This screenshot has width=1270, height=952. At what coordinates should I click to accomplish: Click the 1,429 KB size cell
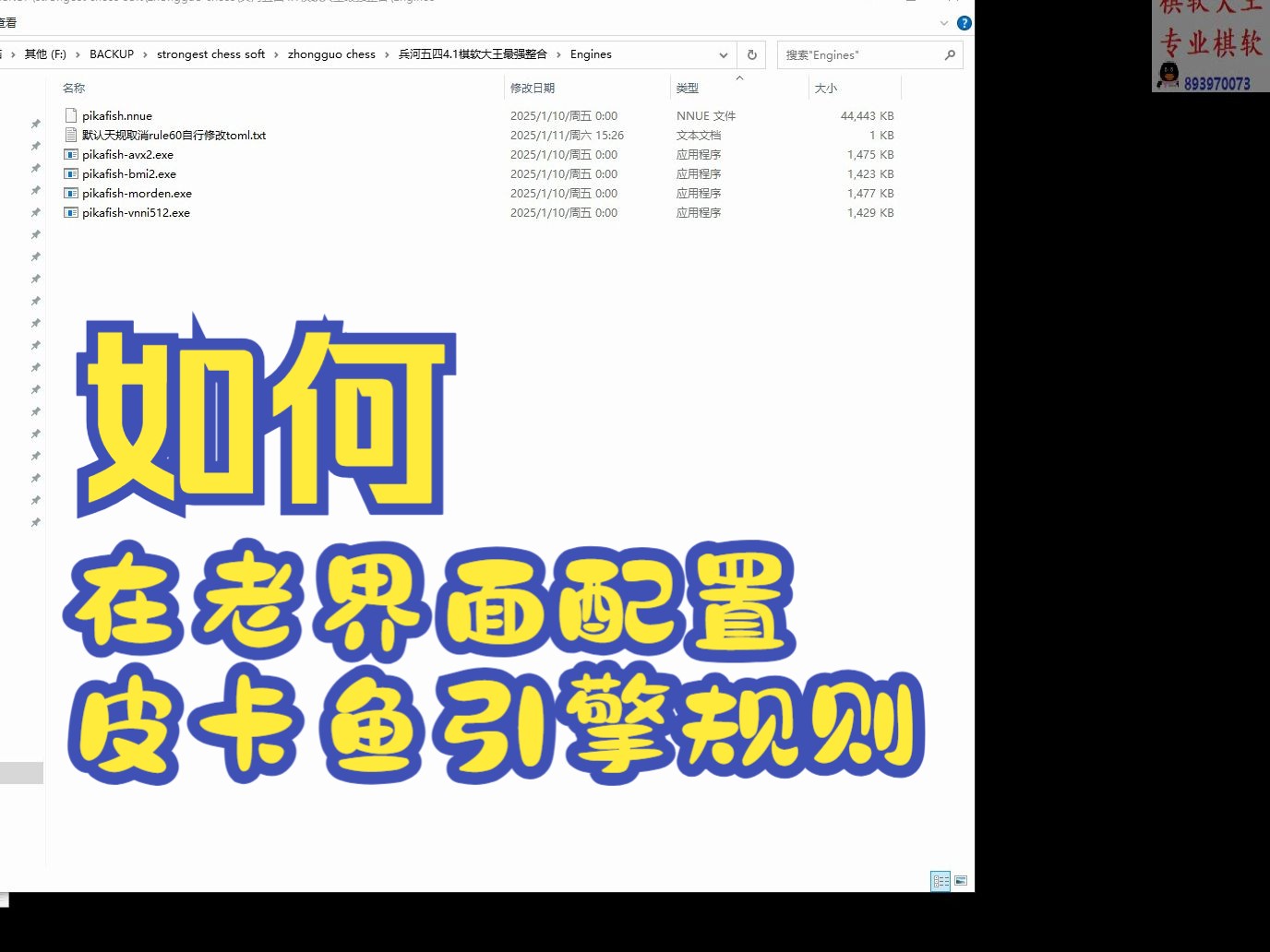[x=870, y=213]
